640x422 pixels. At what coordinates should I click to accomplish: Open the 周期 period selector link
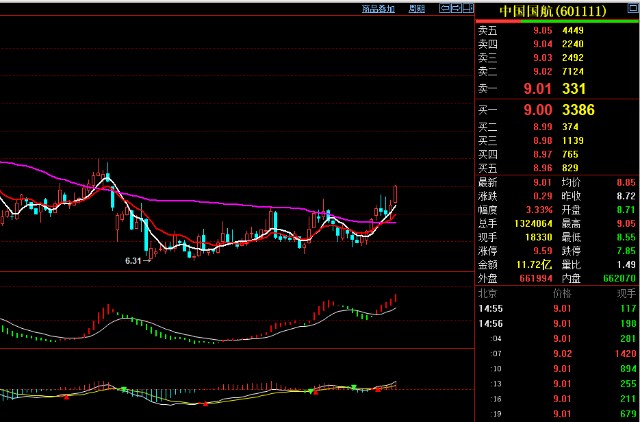pos(417,9)
